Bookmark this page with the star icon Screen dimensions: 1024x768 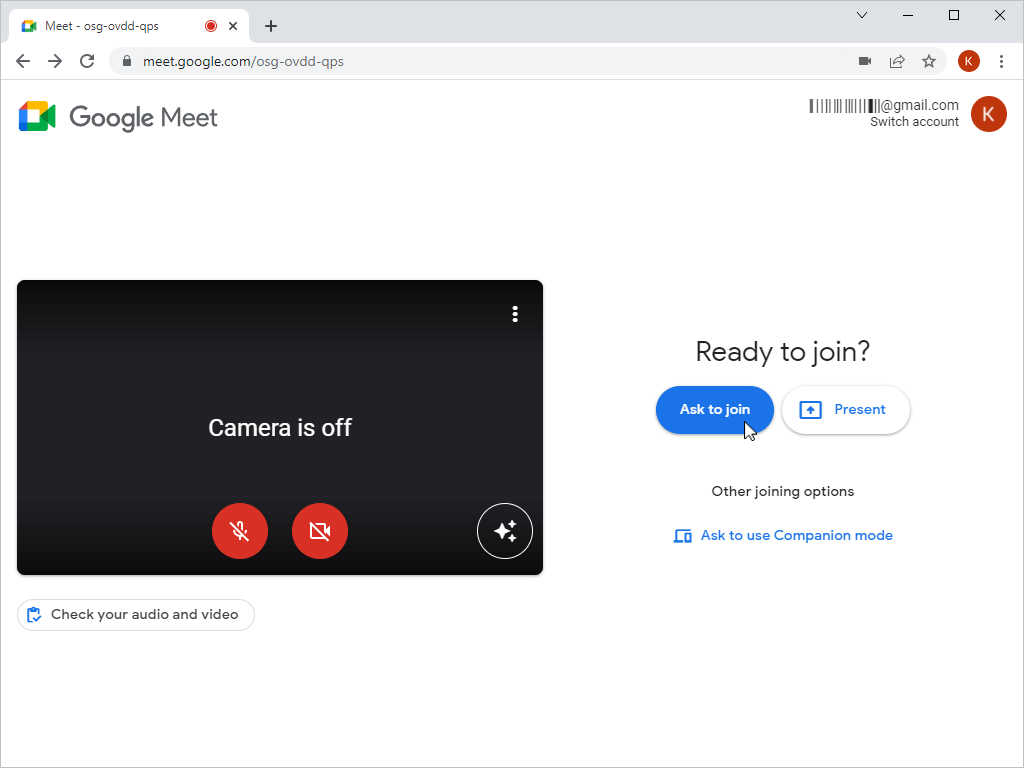click(x=929, y=61)
